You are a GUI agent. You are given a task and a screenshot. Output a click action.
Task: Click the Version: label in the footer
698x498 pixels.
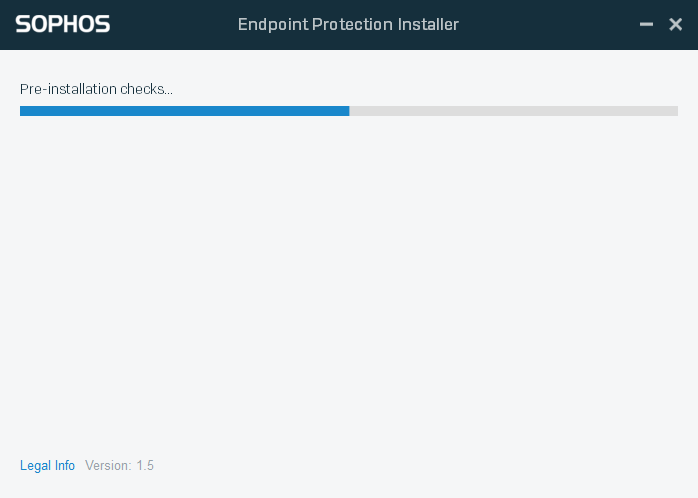pyautogui.click(x=108, y=466)
